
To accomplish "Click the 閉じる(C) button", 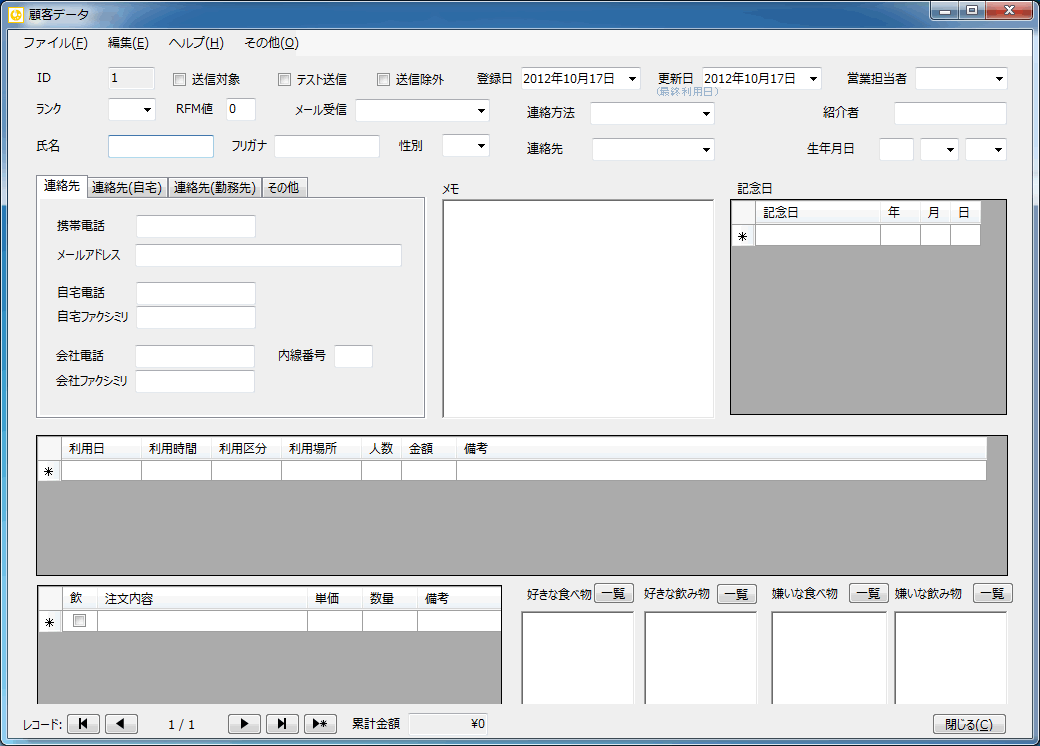I will [969, 724].
